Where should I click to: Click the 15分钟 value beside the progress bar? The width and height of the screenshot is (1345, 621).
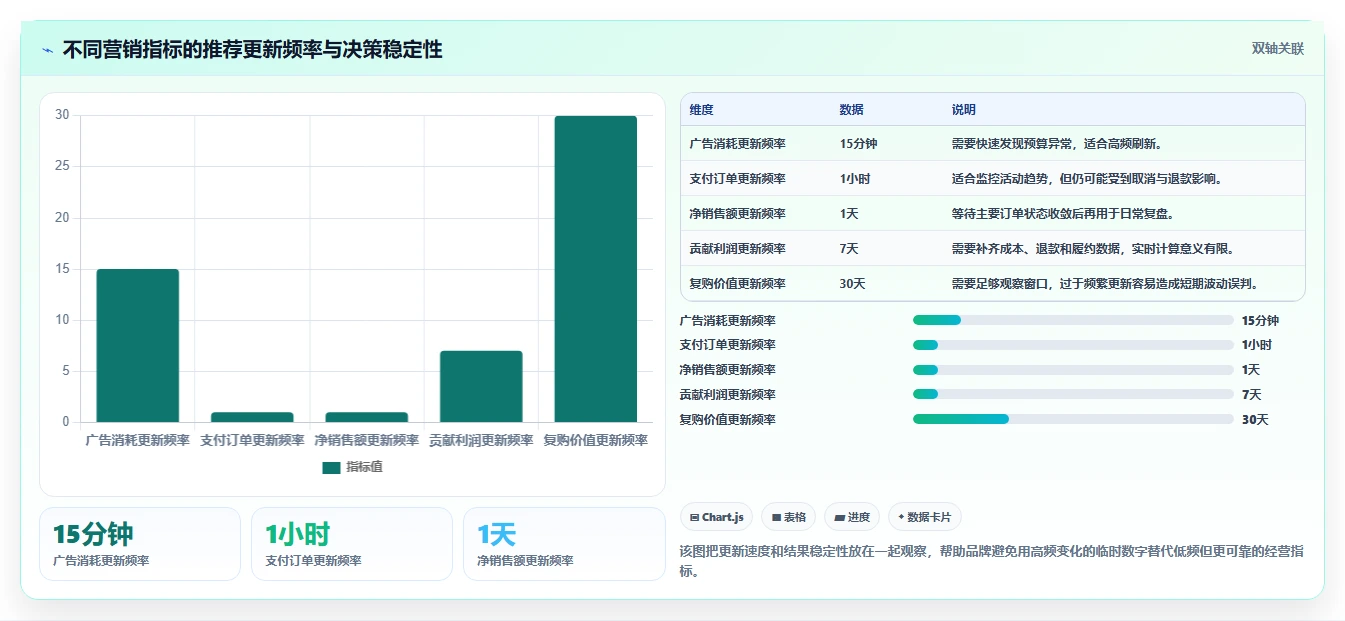1260,321
